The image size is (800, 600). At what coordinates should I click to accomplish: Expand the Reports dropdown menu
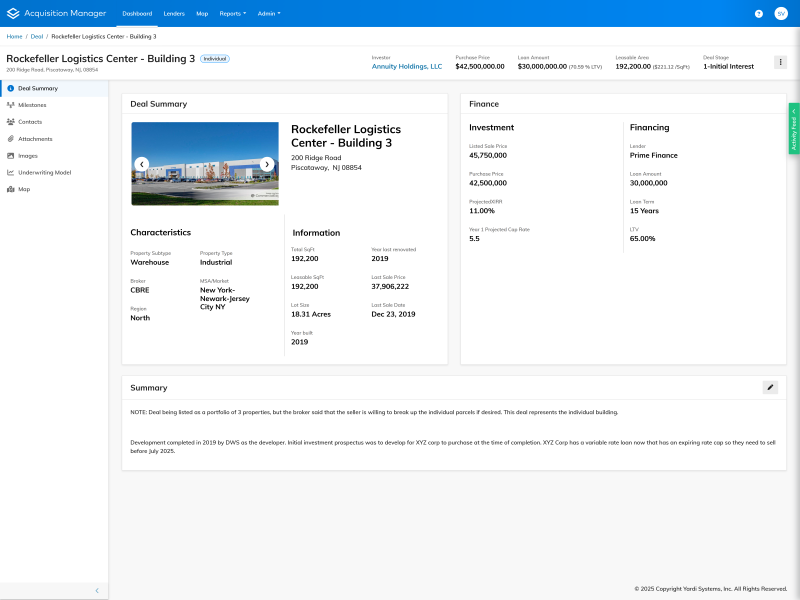[x=232, y=14]
